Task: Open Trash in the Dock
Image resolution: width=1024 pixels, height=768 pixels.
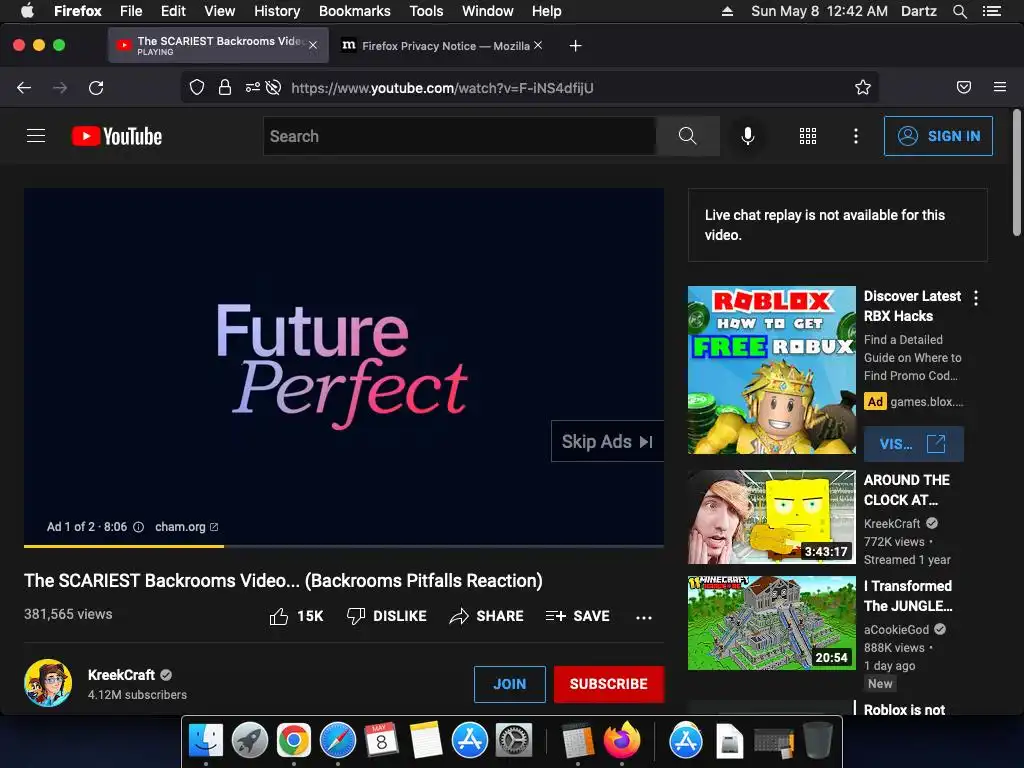Action: click(818, 741)
